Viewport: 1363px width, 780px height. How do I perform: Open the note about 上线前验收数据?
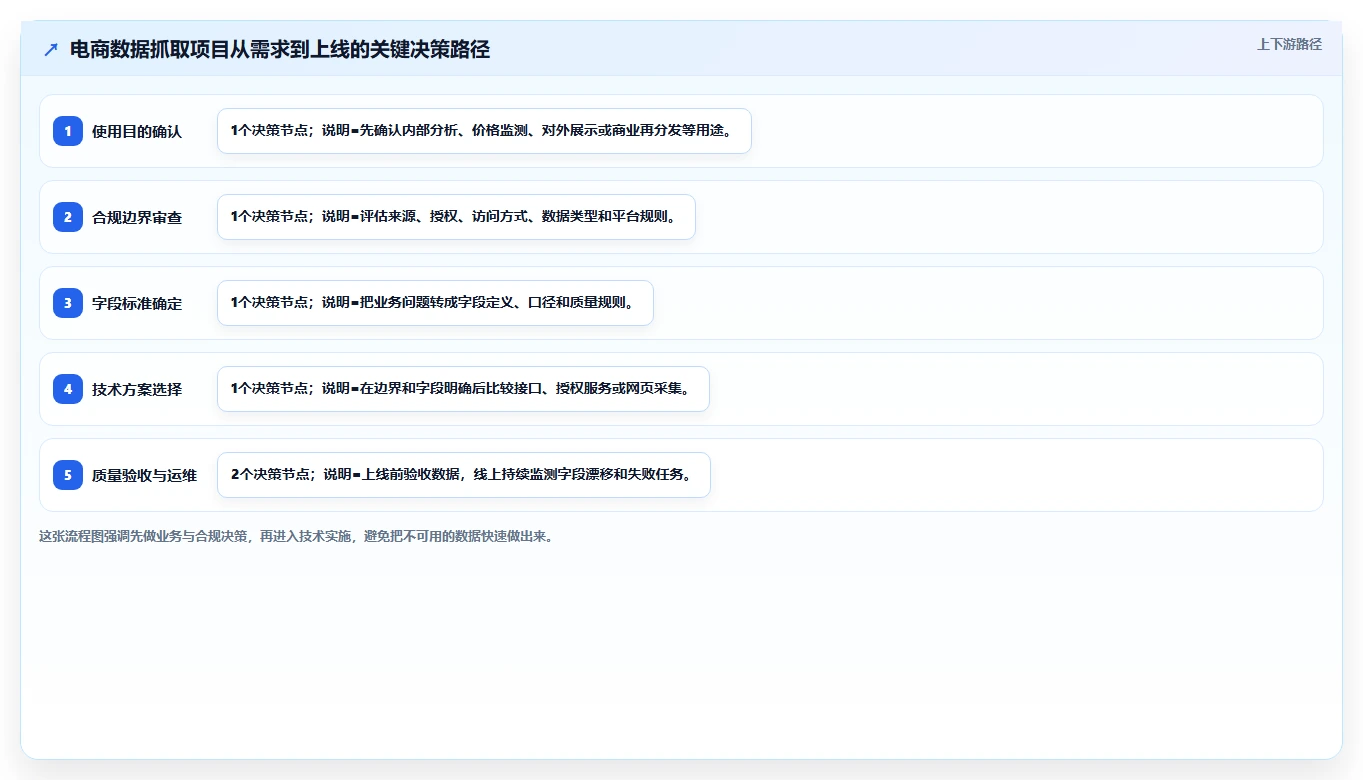pos(464,475)
